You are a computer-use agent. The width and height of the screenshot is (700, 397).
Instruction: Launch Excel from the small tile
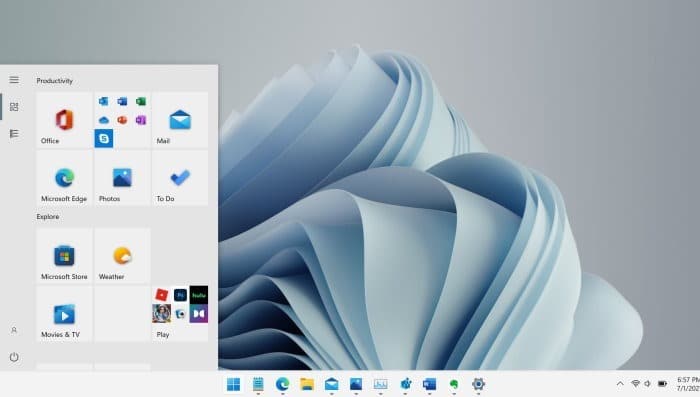point(141,101)
